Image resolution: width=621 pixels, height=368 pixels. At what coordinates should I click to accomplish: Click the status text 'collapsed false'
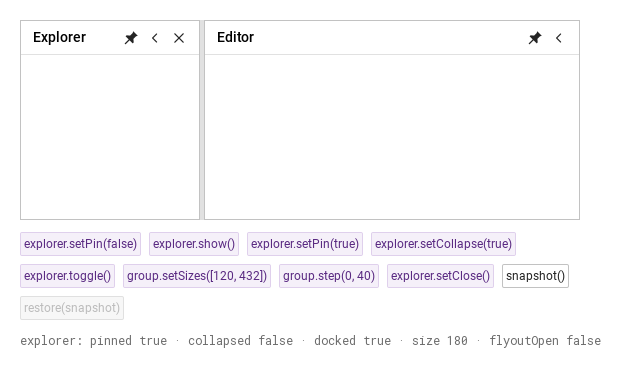coord(240,341)
